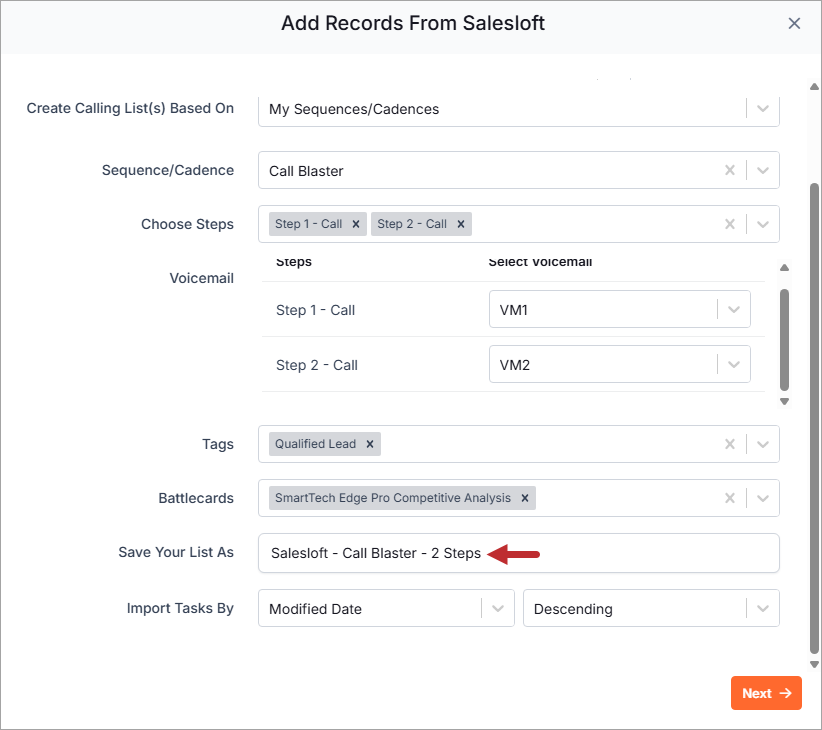Click the main dialog scrollbar thumb
The image size is (822, 730).
click(814, 418)
